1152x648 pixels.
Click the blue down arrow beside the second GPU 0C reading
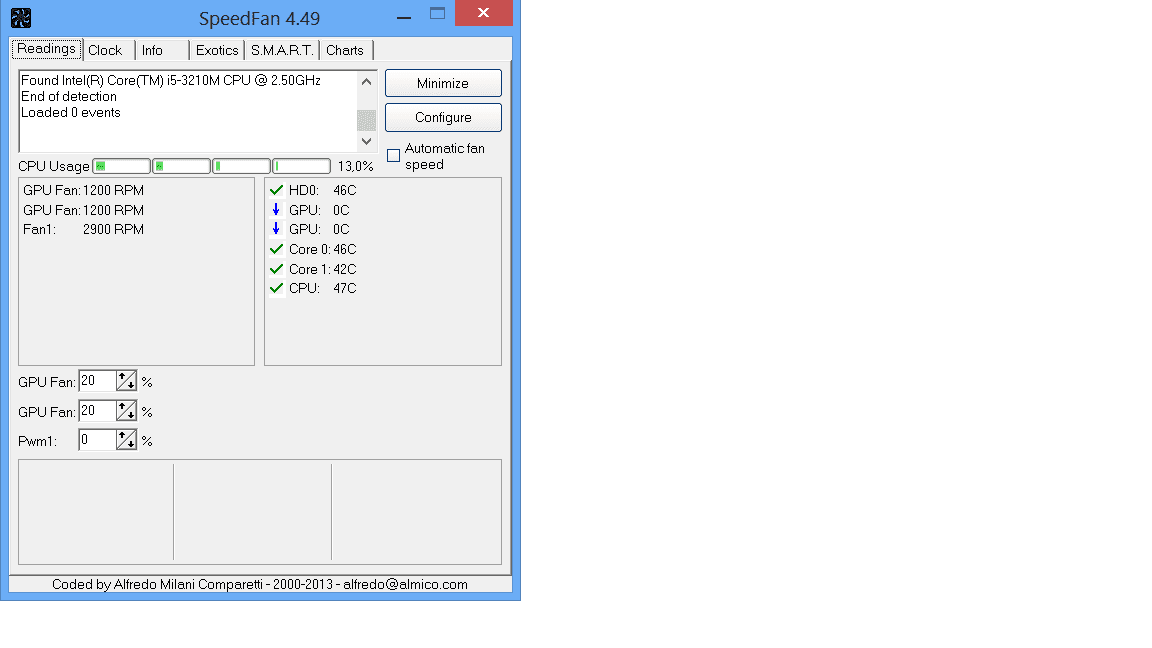pyautogui.click(x=276, y=228)
